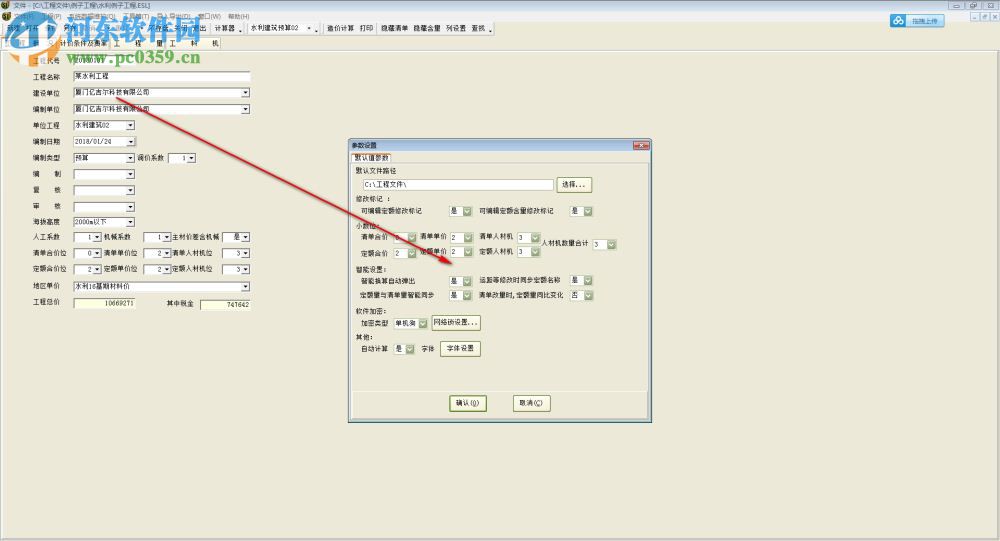Expand the 编制类型 combo box
Screen dimensions: 1000x541
tap(130, 158)
